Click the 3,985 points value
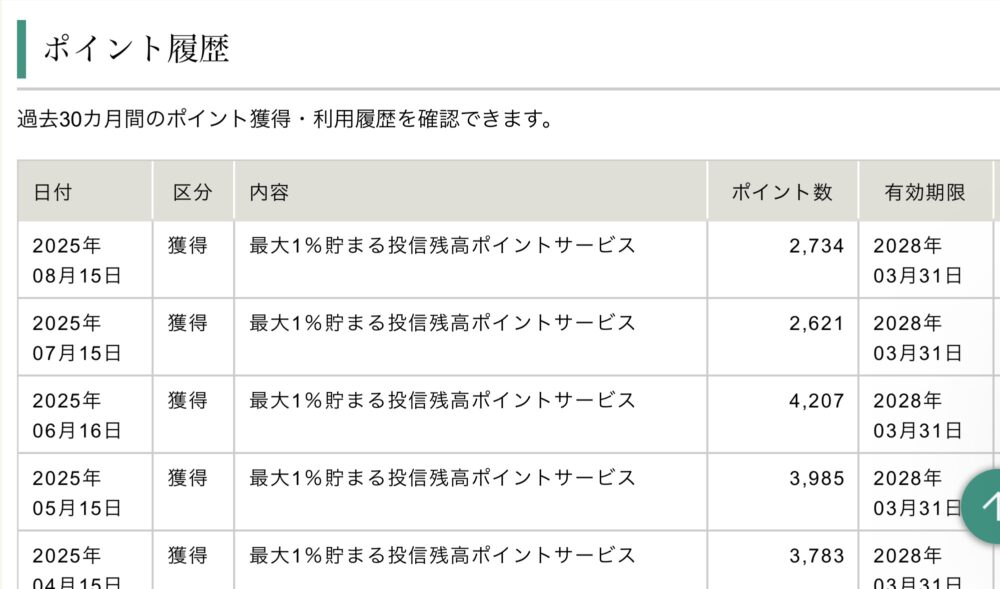 click(816, 479)
